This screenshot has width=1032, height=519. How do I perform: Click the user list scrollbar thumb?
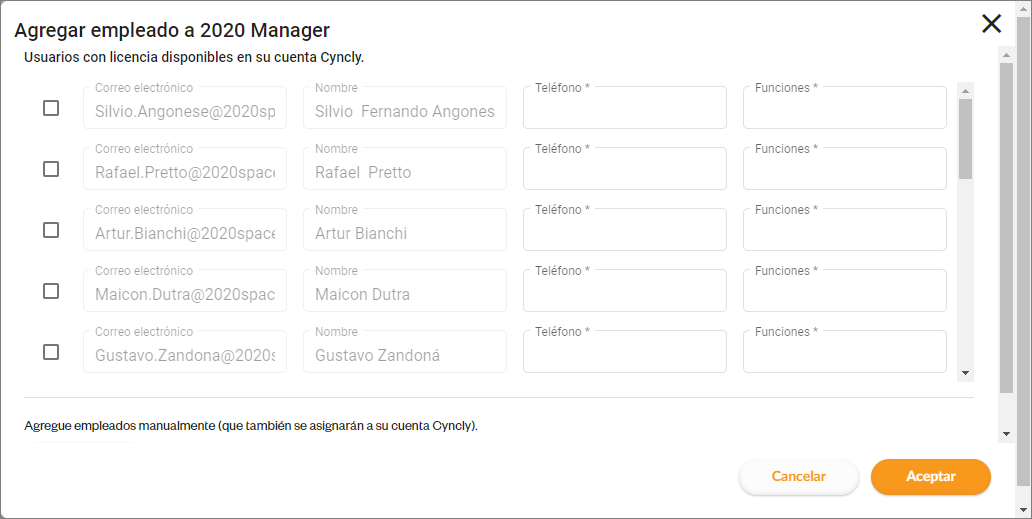[965, 138]
